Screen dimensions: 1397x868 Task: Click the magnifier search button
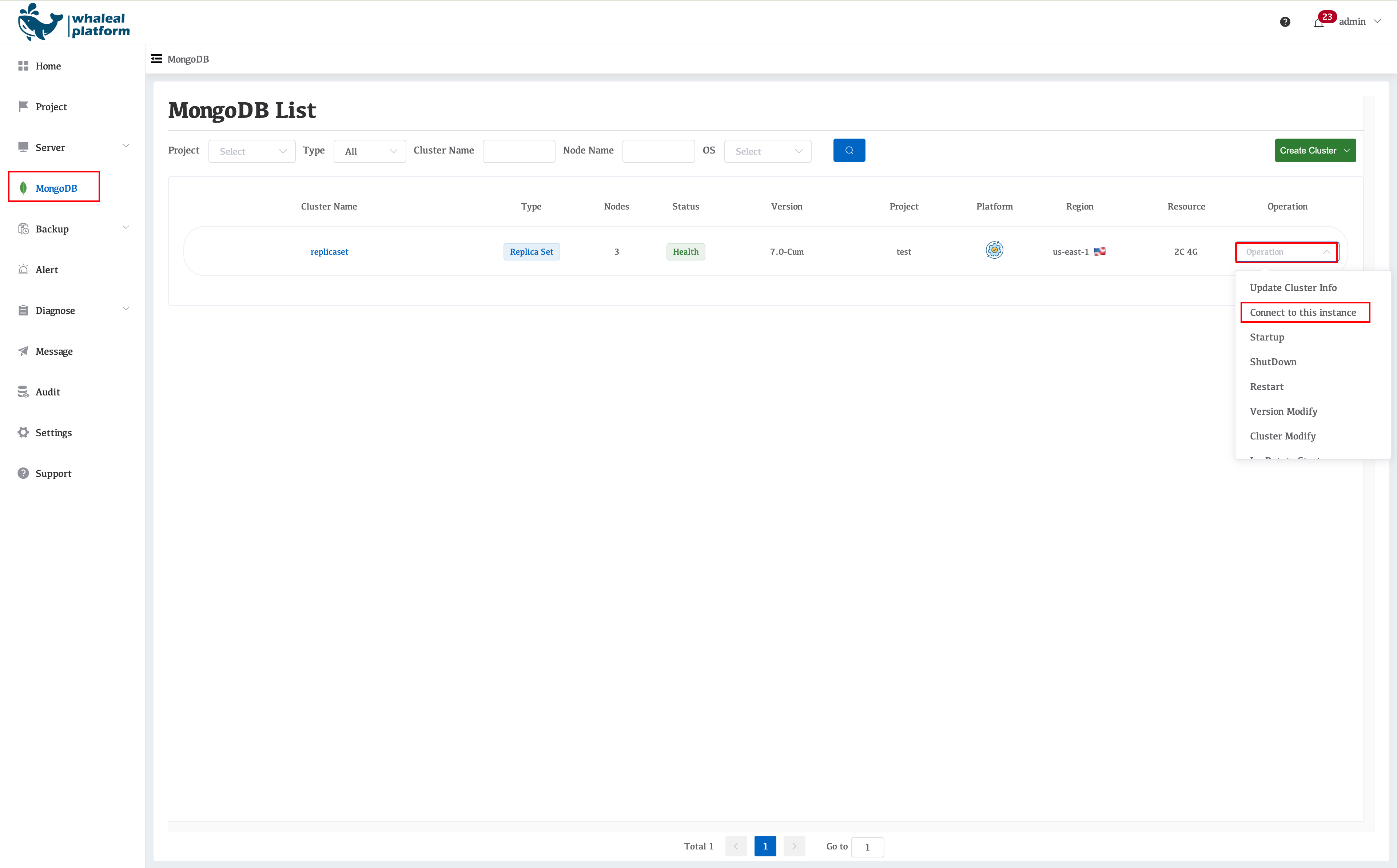[x=849, y=150]
